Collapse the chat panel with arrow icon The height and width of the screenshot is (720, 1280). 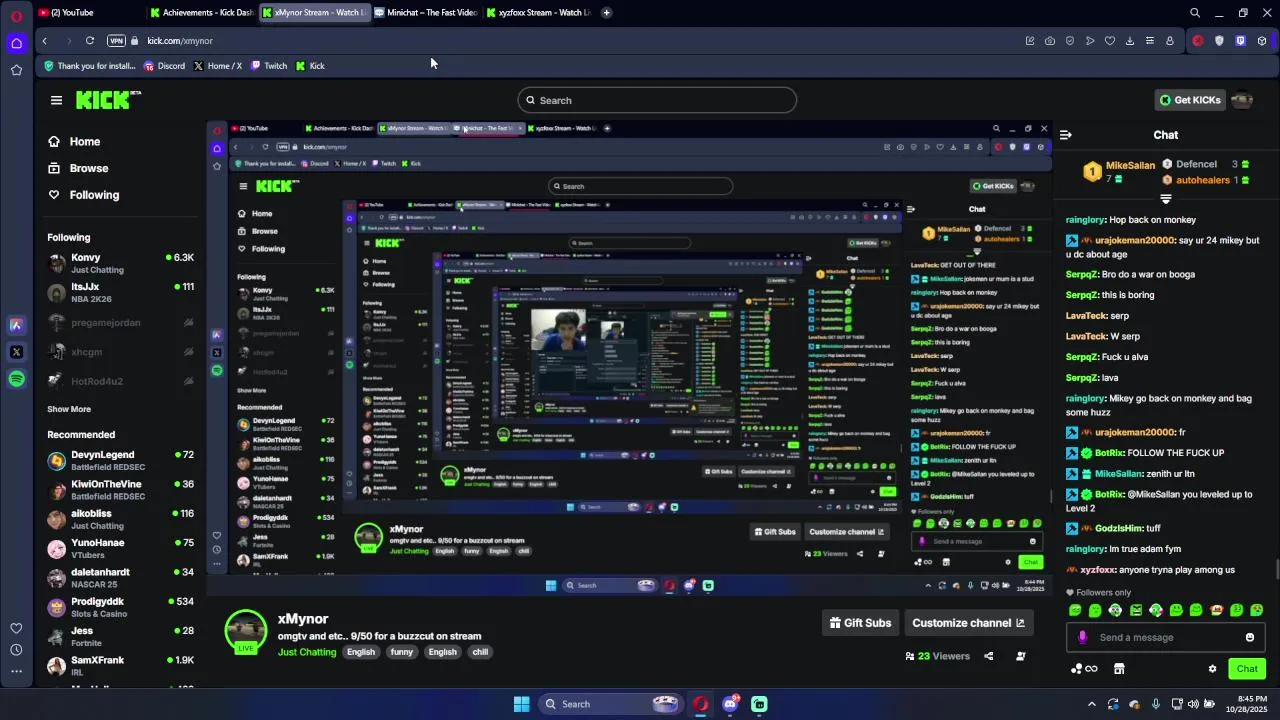pos(1066,135)
